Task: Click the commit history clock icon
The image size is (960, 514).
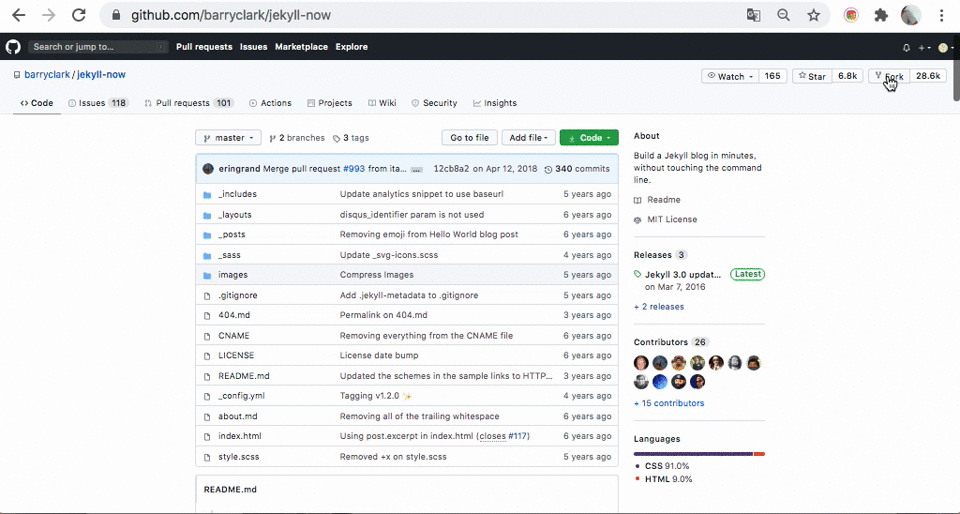Action: point(548,169)
